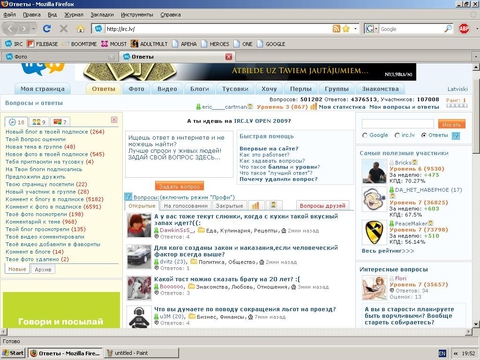Reload the page with the refresh icon

47,29
